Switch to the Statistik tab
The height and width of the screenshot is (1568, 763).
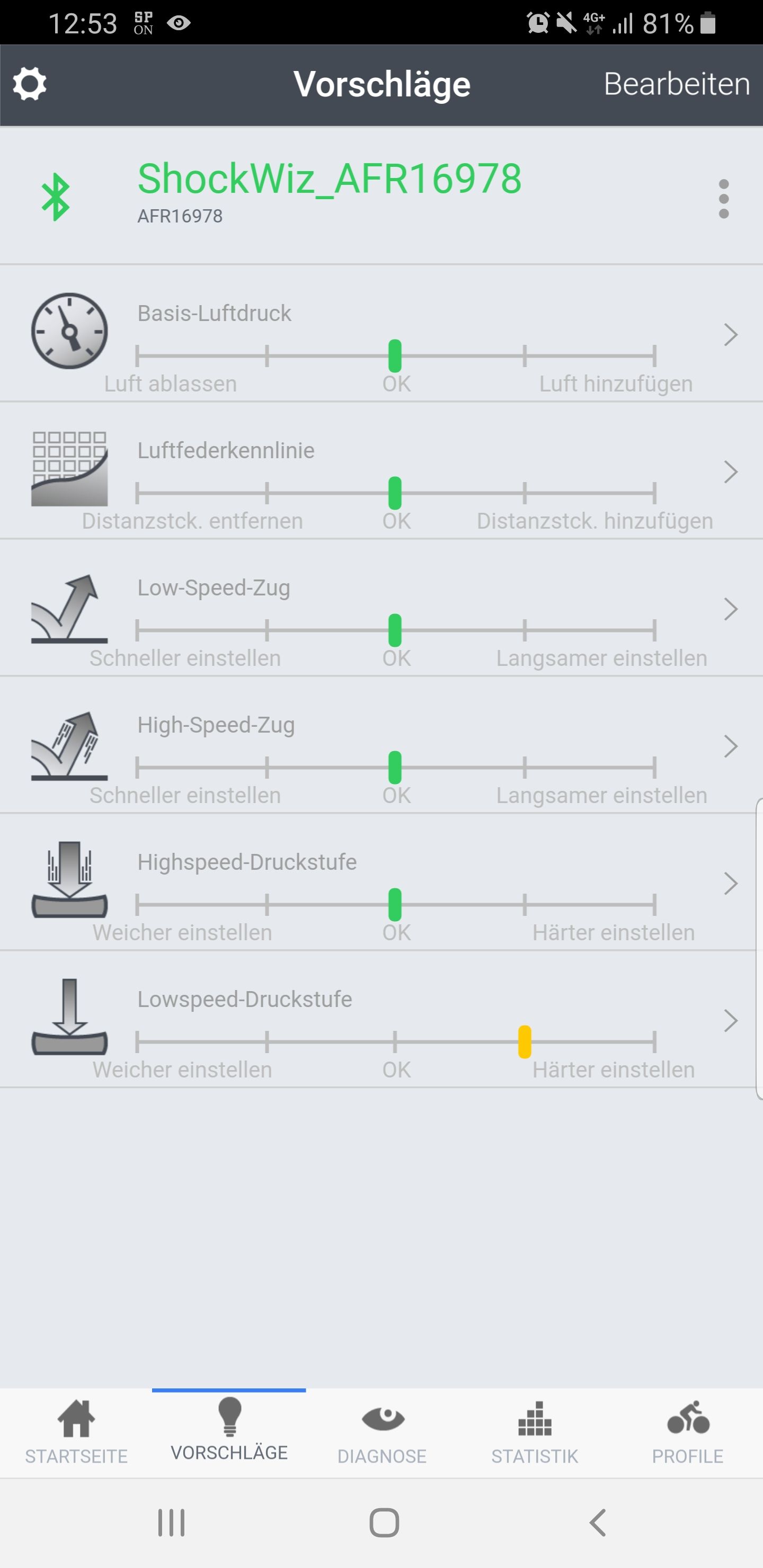(x=535, y=1433)
